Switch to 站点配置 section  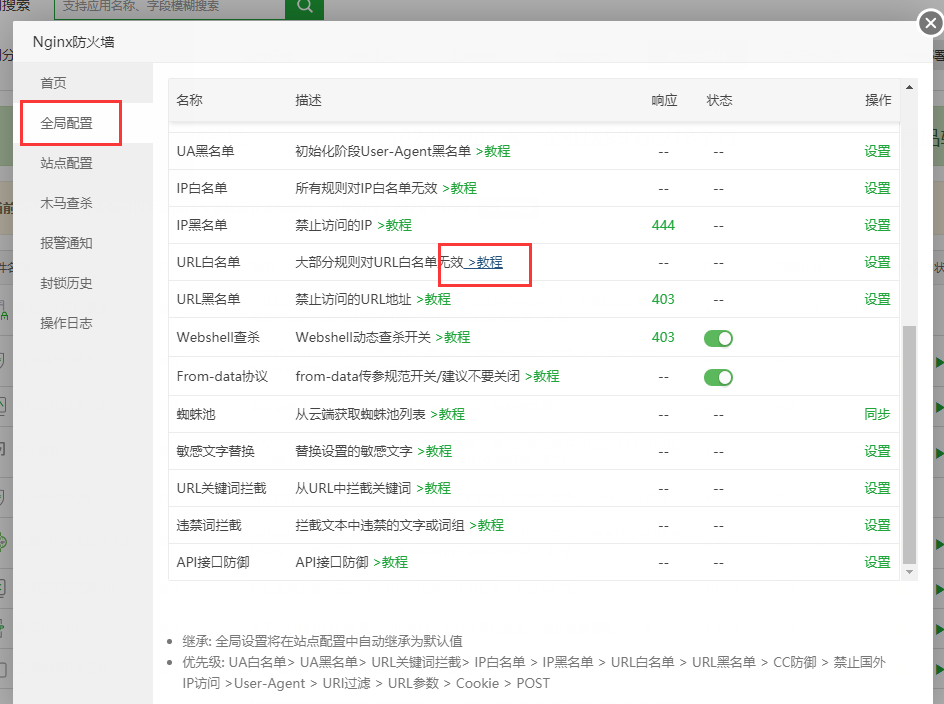click(66, 163)
